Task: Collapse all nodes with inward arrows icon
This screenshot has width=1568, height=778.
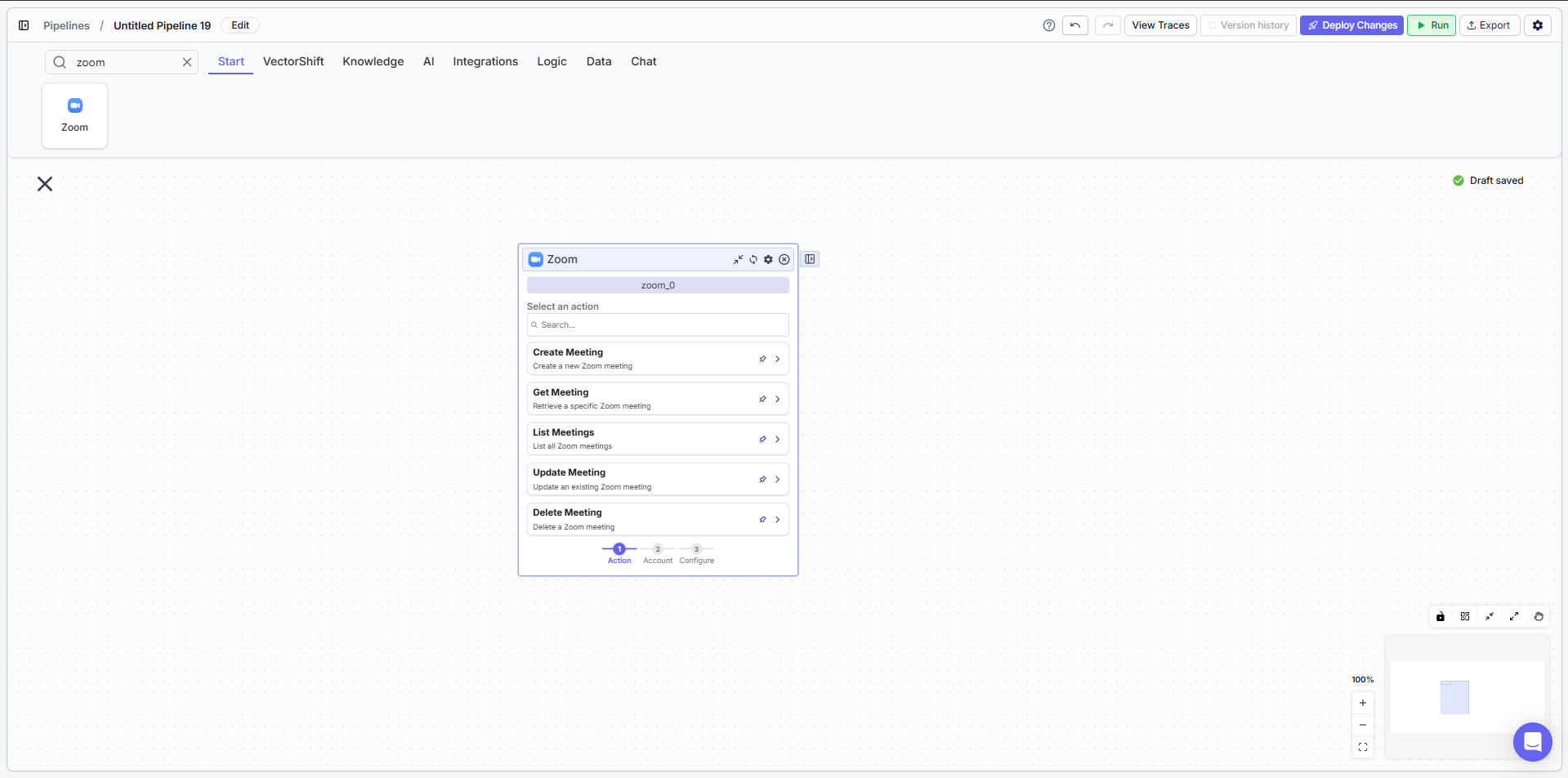Action: pos(1490,616)
